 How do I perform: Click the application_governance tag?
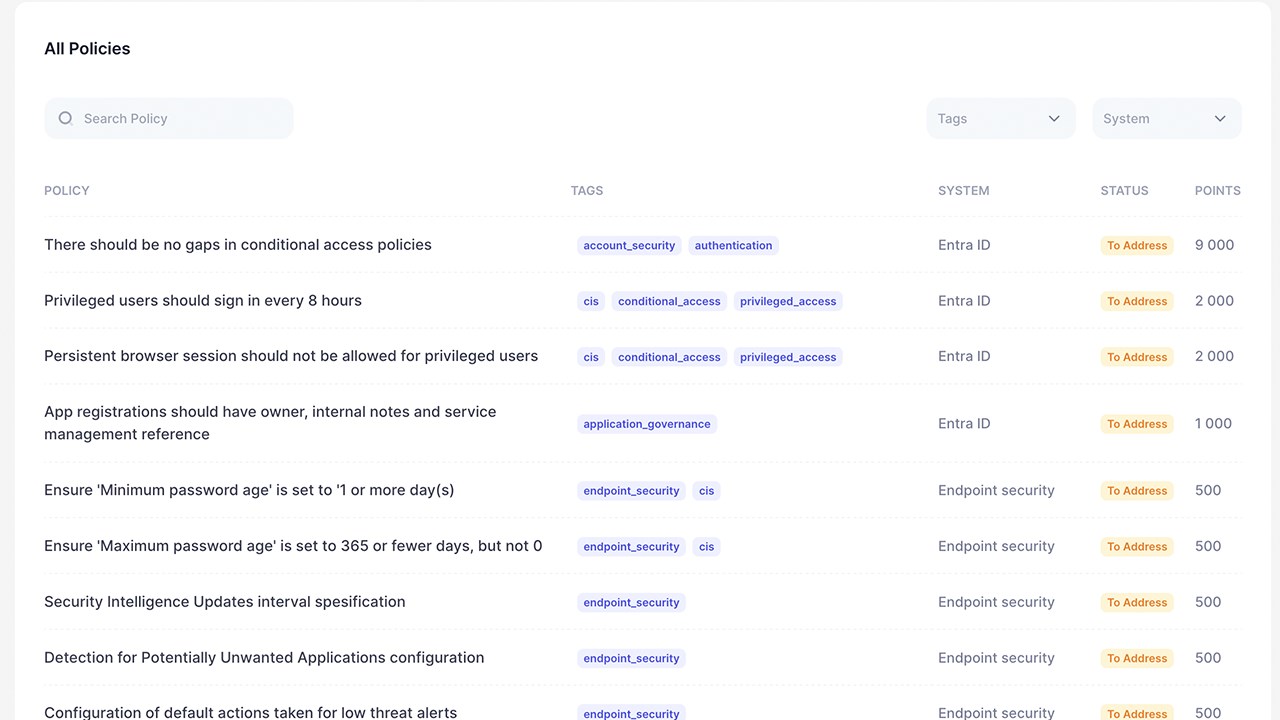[647, 424]
